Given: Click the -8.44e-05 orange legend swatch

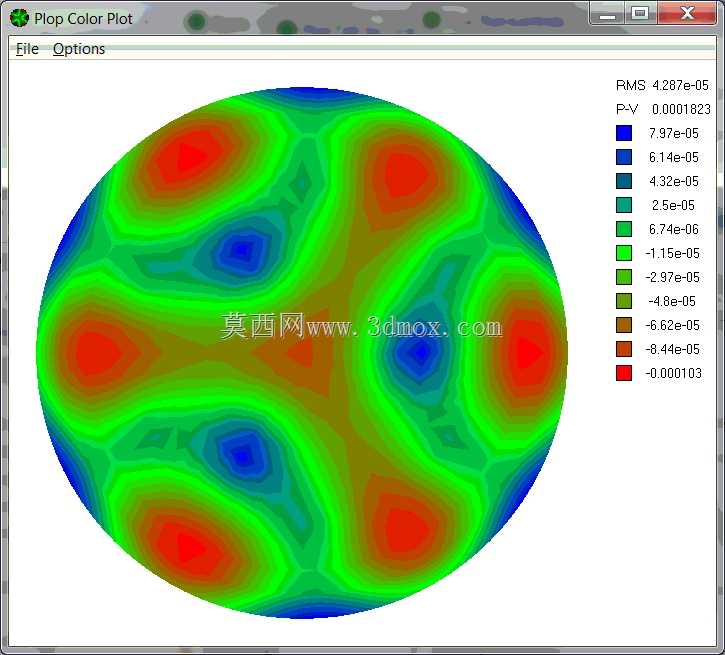Looking at the screenshot, I should click(x=624, y=349).
